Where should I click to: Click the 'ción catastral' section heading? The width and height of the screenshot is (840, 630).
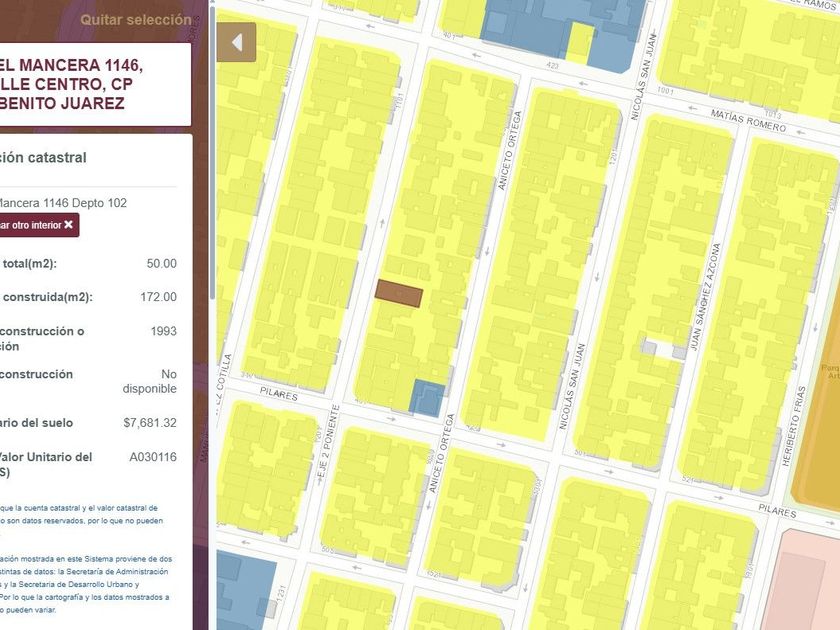(x=43, y=158)
